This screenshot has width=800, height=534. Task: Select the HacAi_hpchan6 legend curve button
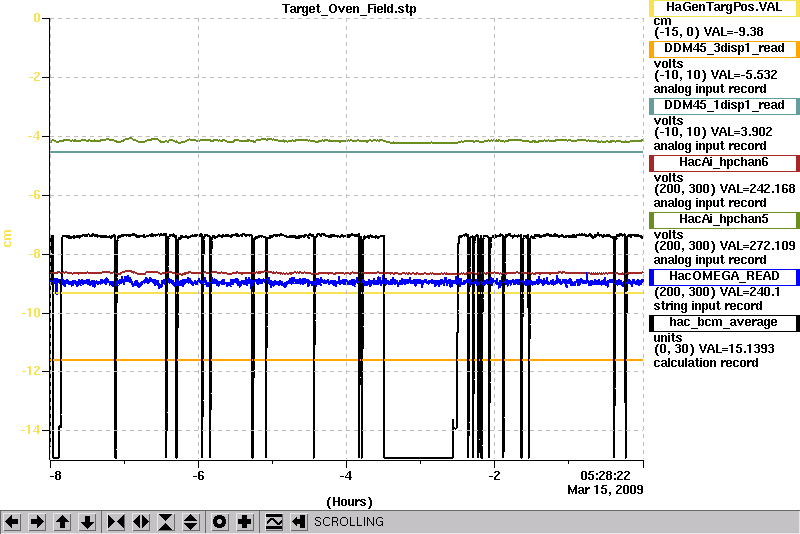pyautogui.click(x=724, y=163)
